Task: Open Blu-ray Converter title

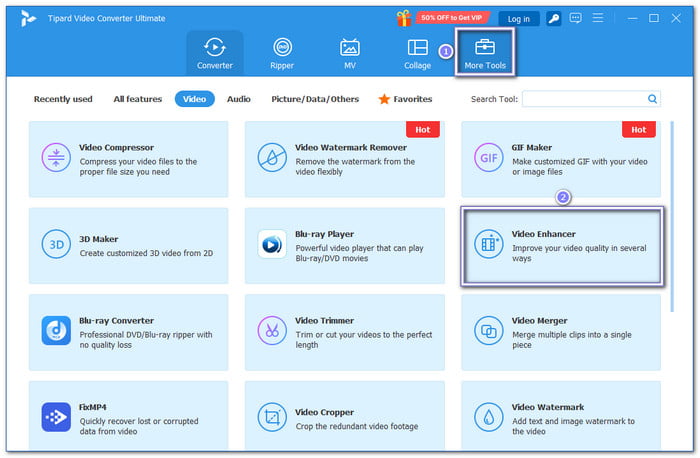Action: pos(117,321)
